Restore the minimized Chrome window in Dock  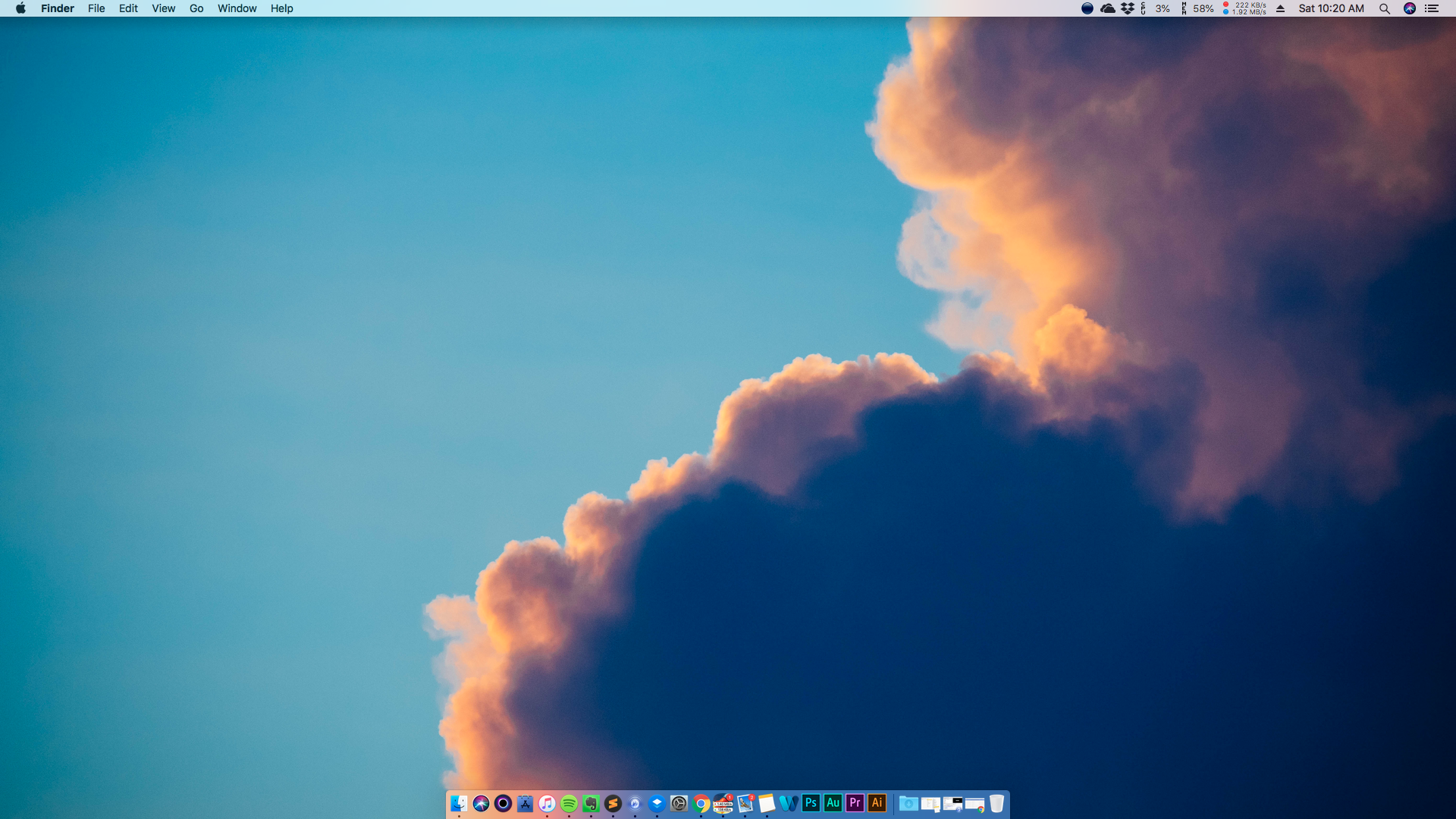click(x=974, y=804)
